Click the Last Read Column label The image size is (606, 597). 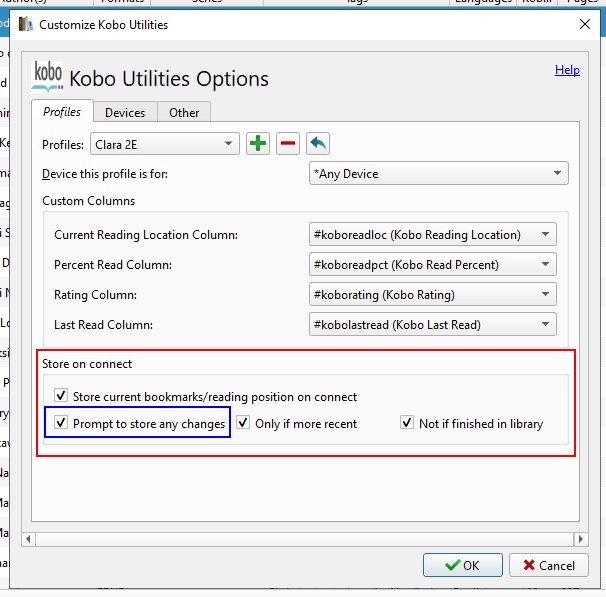(x=104, y=325)
